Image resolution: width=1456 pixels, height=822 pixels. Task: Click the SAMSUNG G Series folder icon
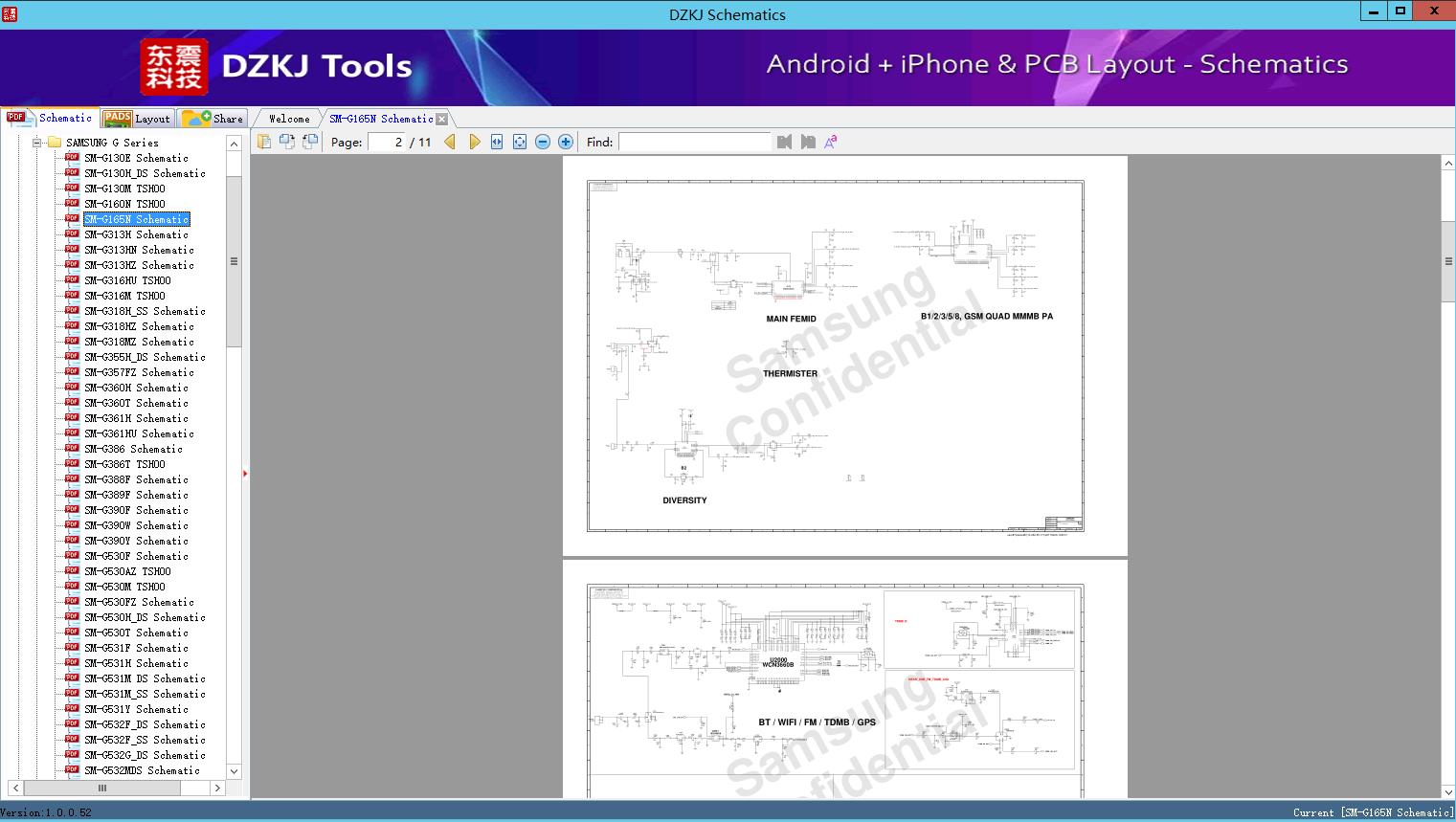pyautogui.click(x=54, y=142)
